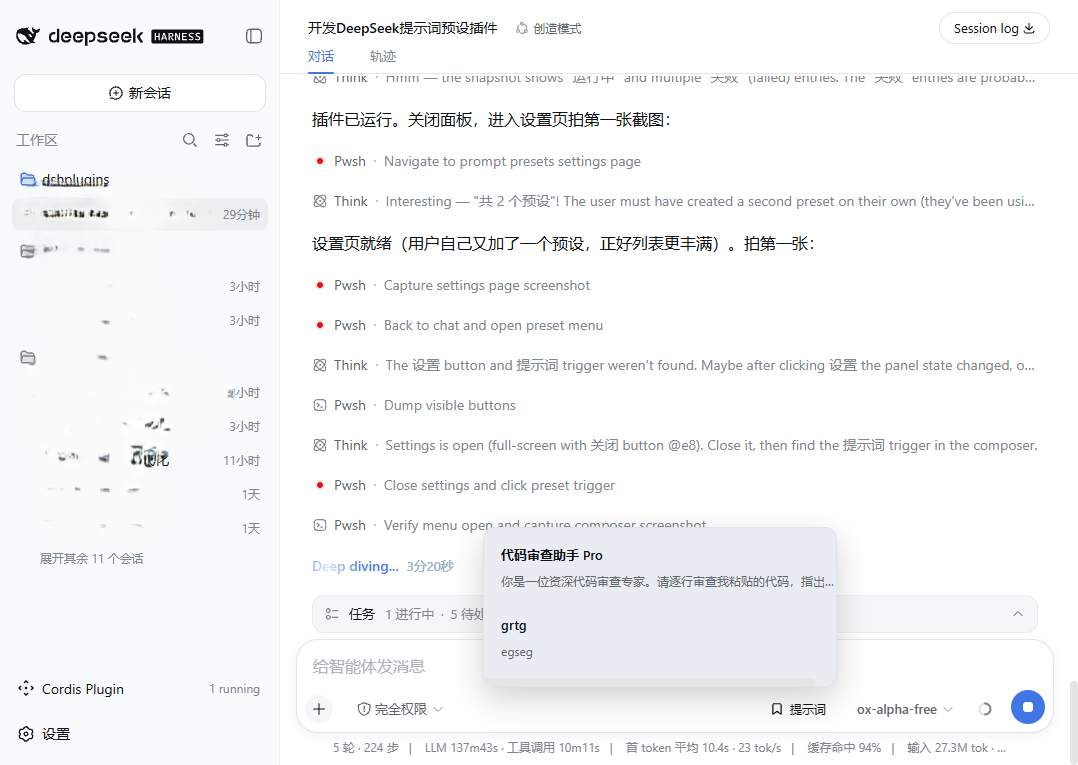Click the 提示词 bookmark button
Screen dimensions: 1078x765
point(798,709)
